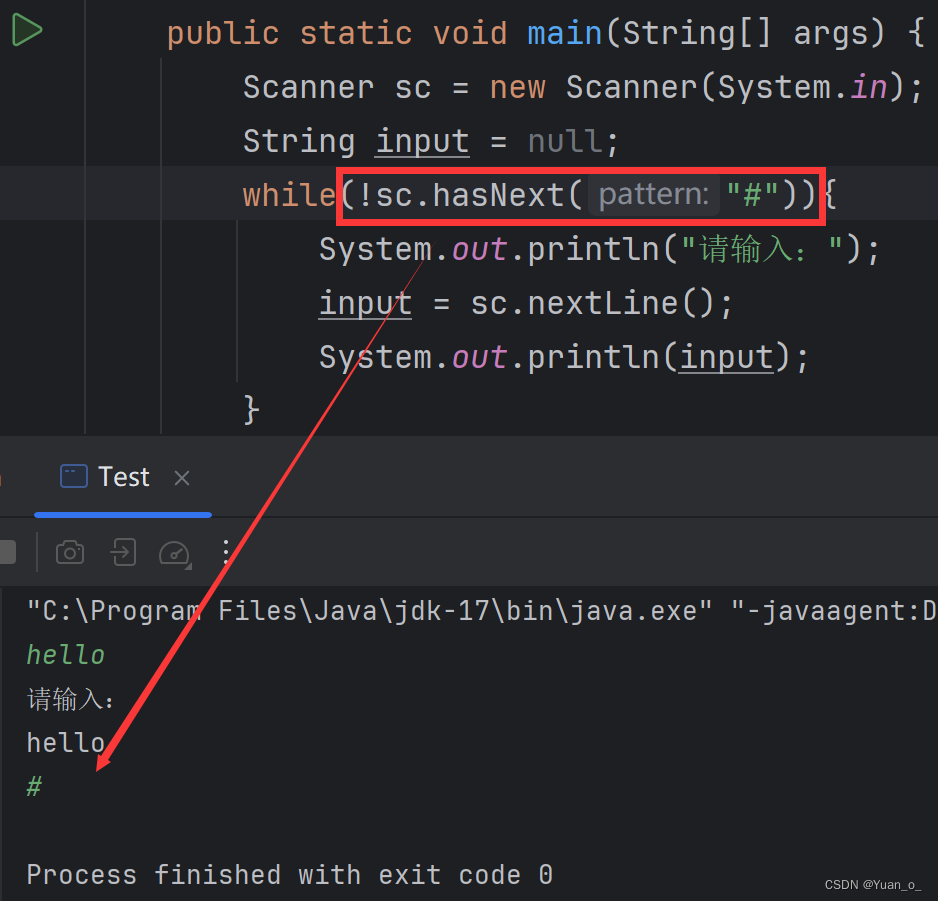Place cursor on the underlined input variable
Image resolution: width=938 pixels, height=901 pixels.
click(x=421, y=140)
